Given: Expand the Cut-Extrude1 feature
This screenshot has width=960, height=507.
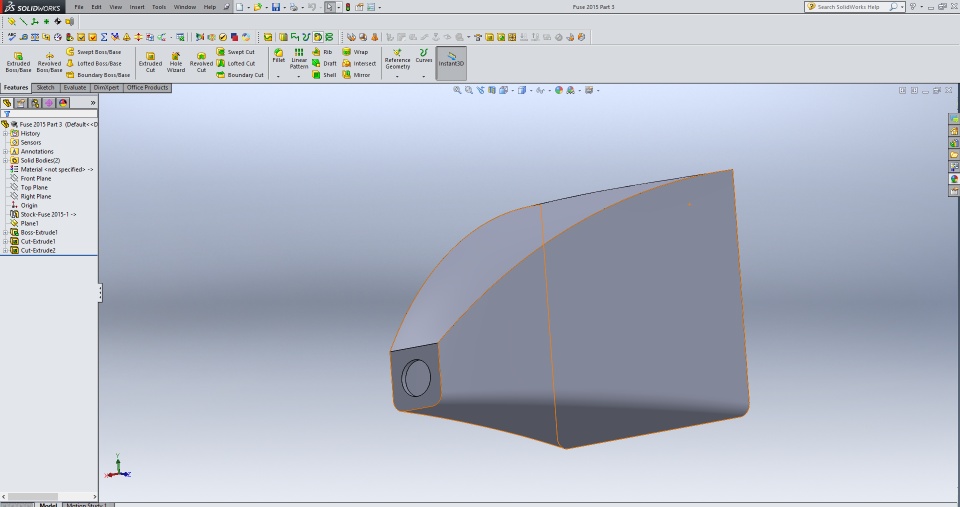Looking at the screenshot, I should point(6,241).
